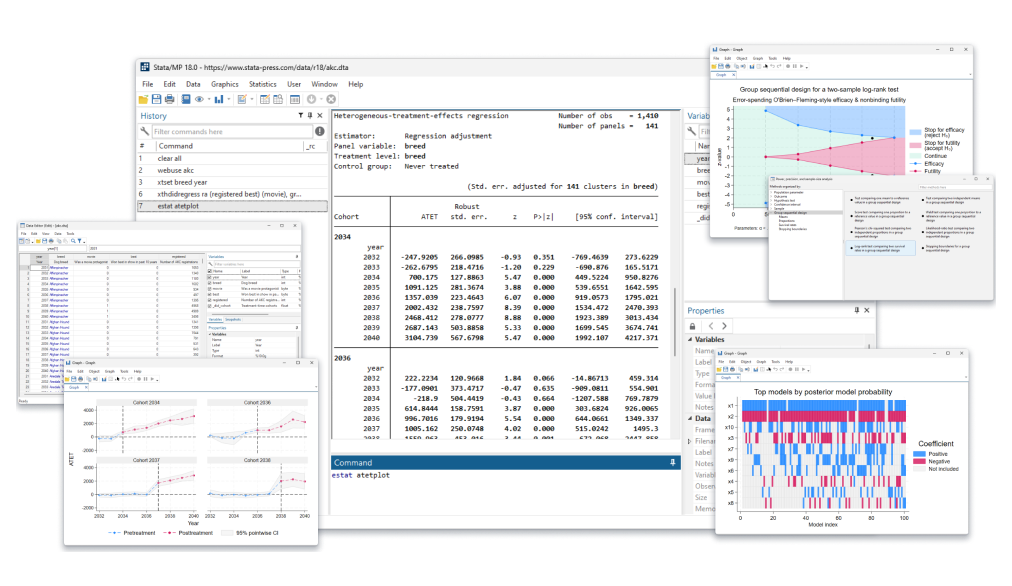Click the More (down-arrow circle) toolbar icon
Image resolution: width=1012 pixels, height=586 pixels.
tap(312, 99)
